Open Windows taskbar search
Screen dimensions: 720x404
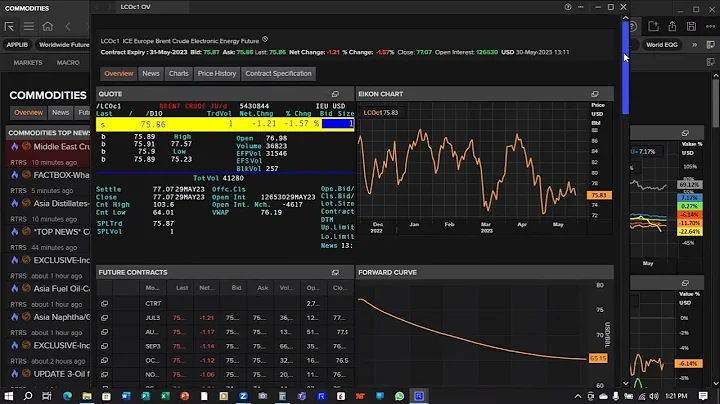[x=28, y=396]
